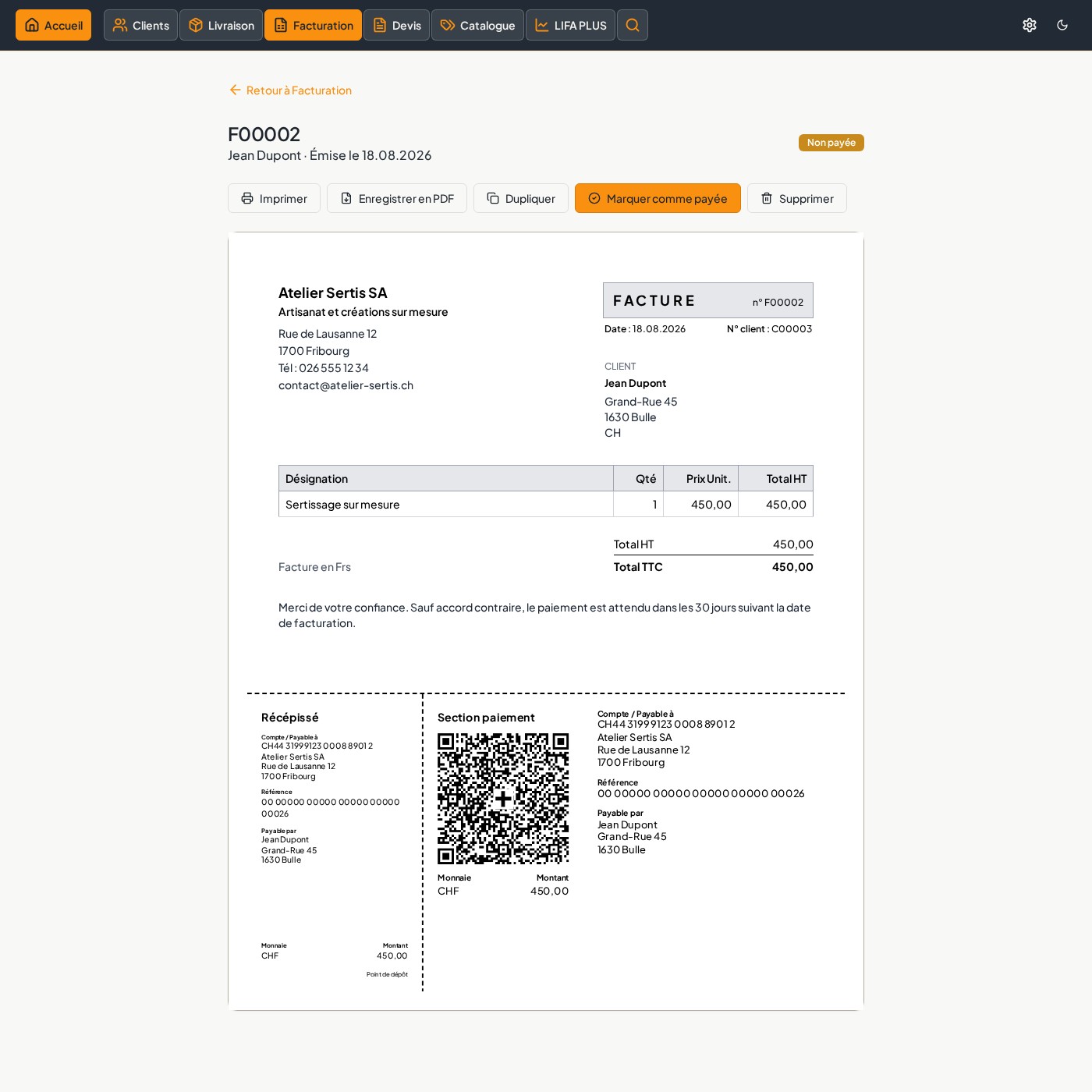Click the Non payée status badge

click(x=831, y=143)
